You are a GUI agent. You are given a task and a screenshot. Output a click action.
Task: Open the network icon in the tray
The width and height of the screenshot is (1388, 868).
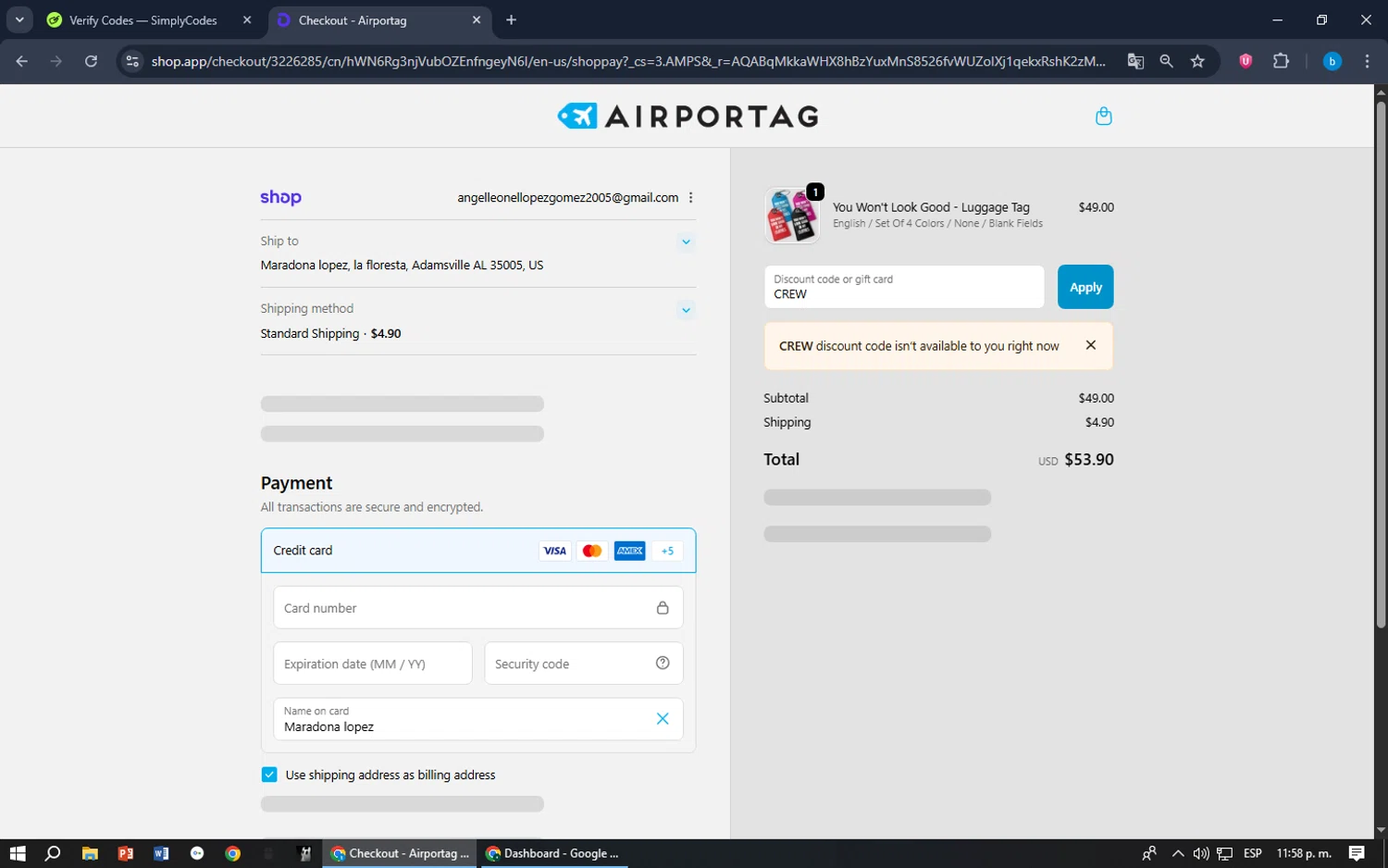[1225, 853]
